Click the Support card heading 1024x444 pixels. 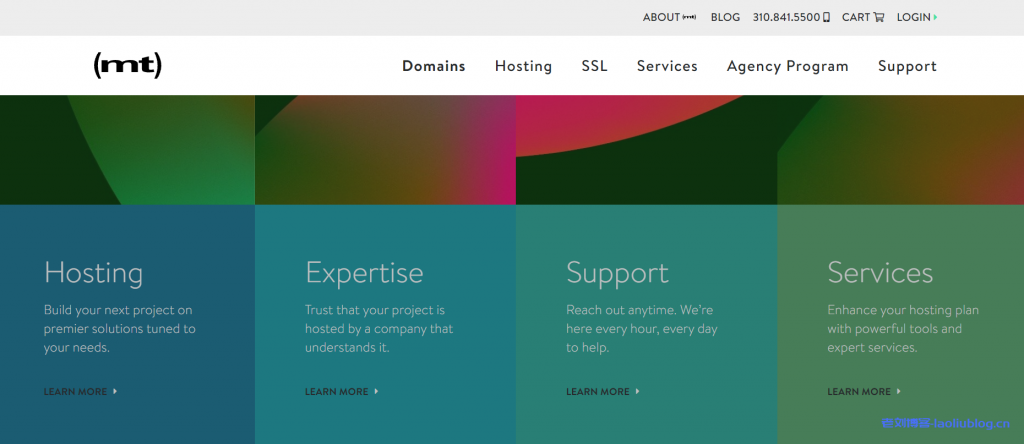coord(617,273)
